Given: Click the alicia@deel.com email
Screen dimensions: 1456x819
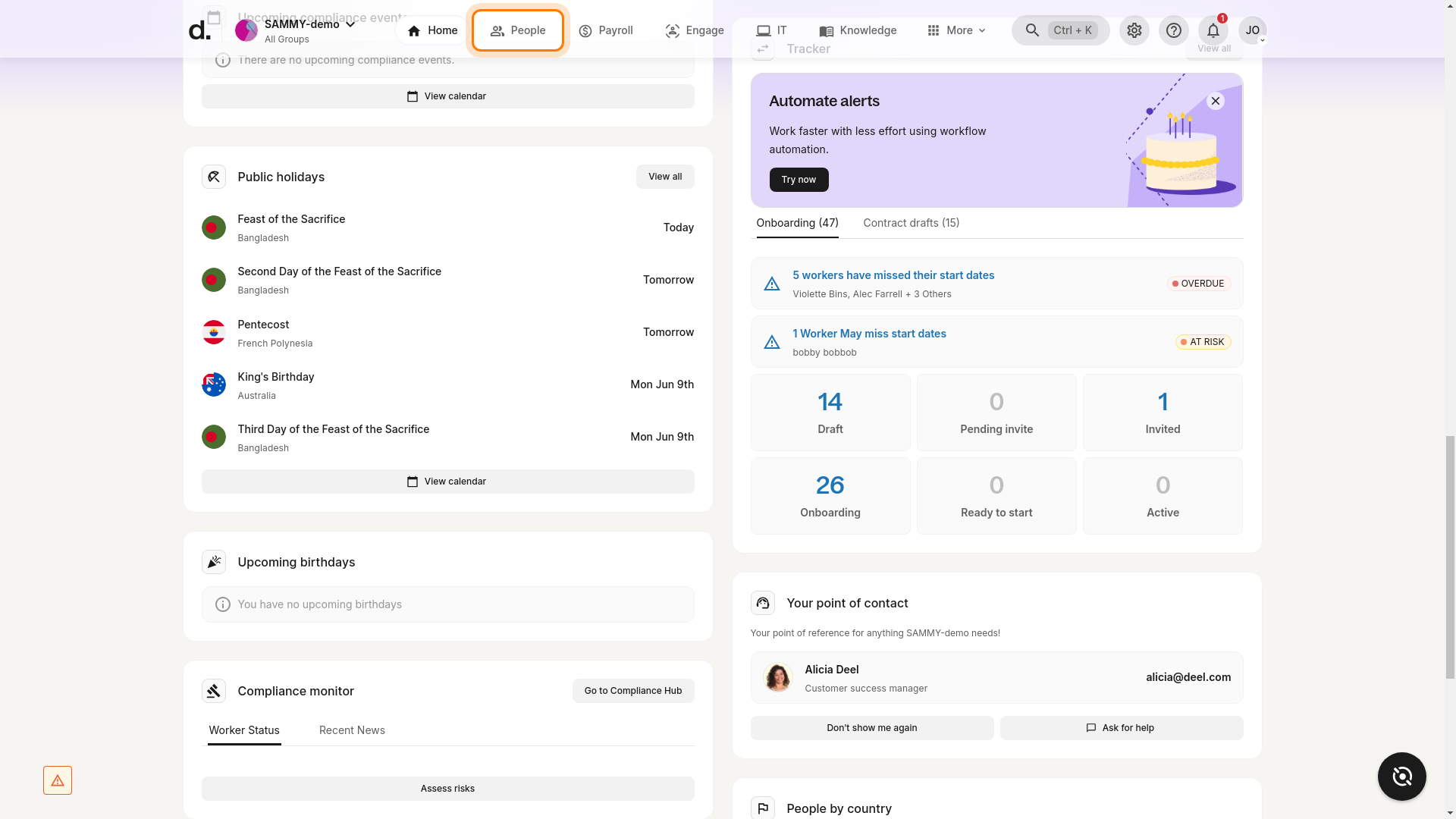Looking at the screenshot, I should pyautogui.click(x=1188, y=677).
